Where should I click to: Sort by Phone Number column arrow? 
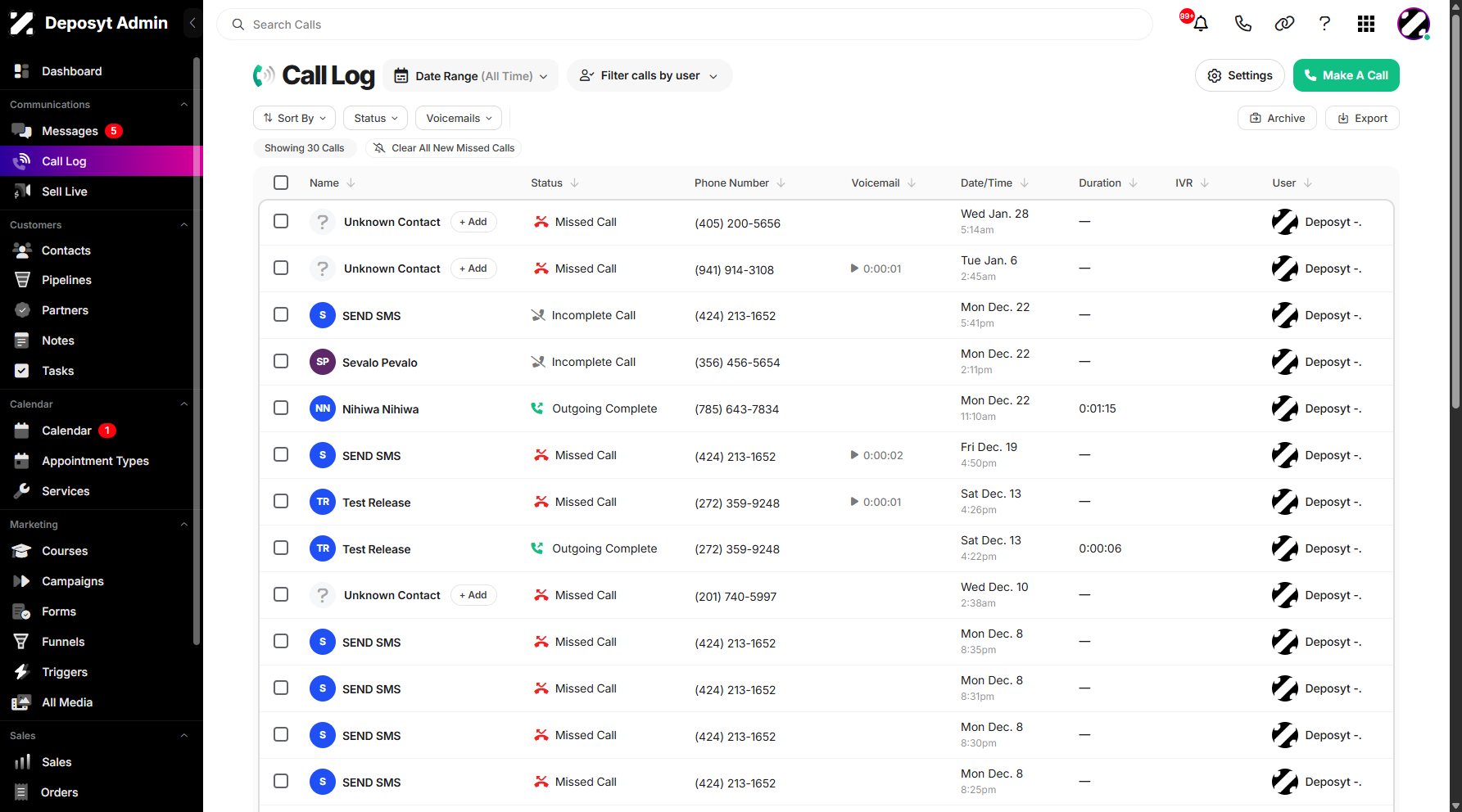(781, 183)
